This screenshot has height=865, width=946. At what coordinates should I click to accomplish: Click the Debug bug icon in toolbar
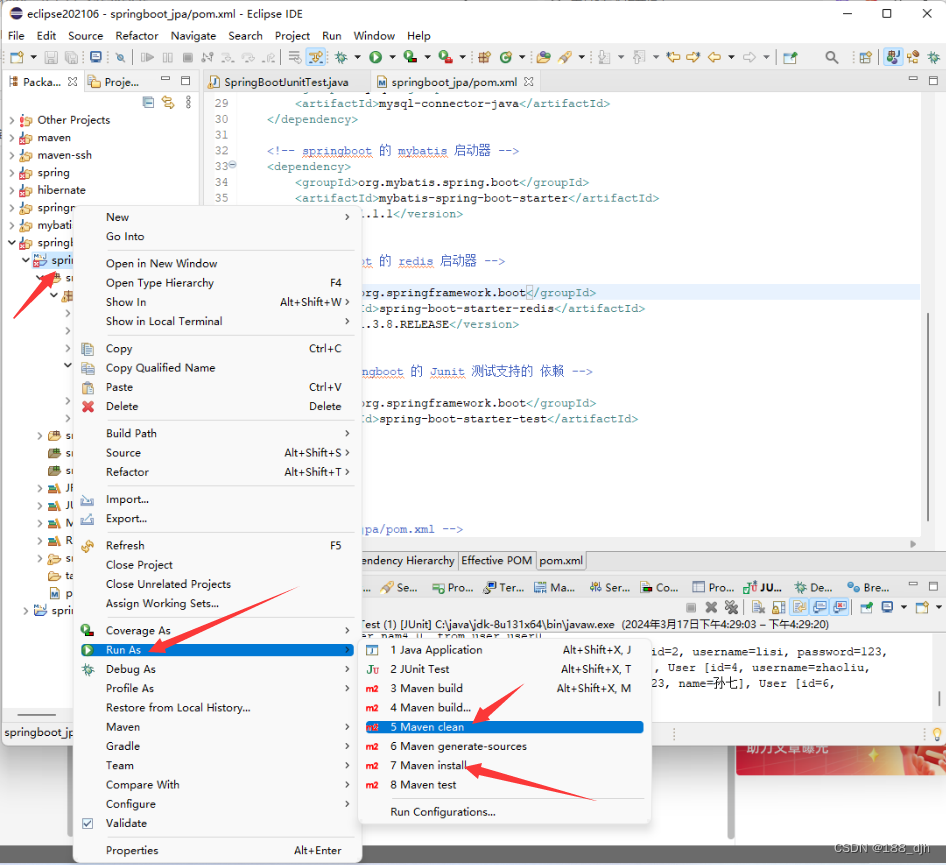341,57
